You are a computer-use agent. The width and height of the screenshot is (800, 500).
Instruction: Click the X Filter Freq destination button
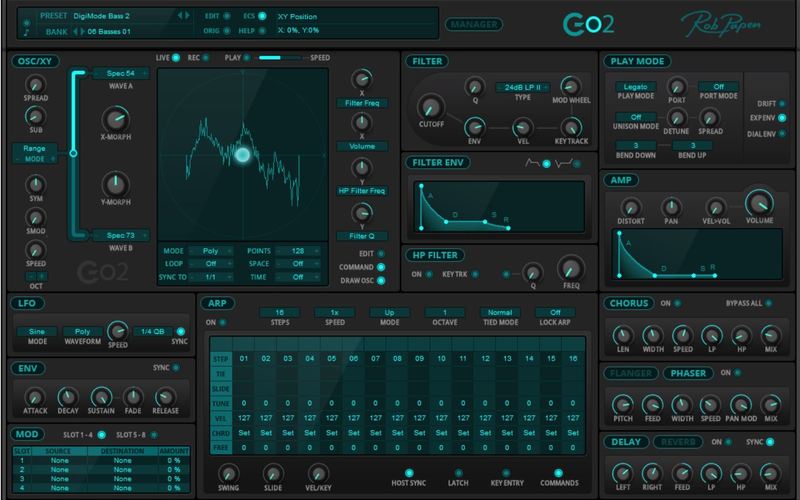point(362,103)
